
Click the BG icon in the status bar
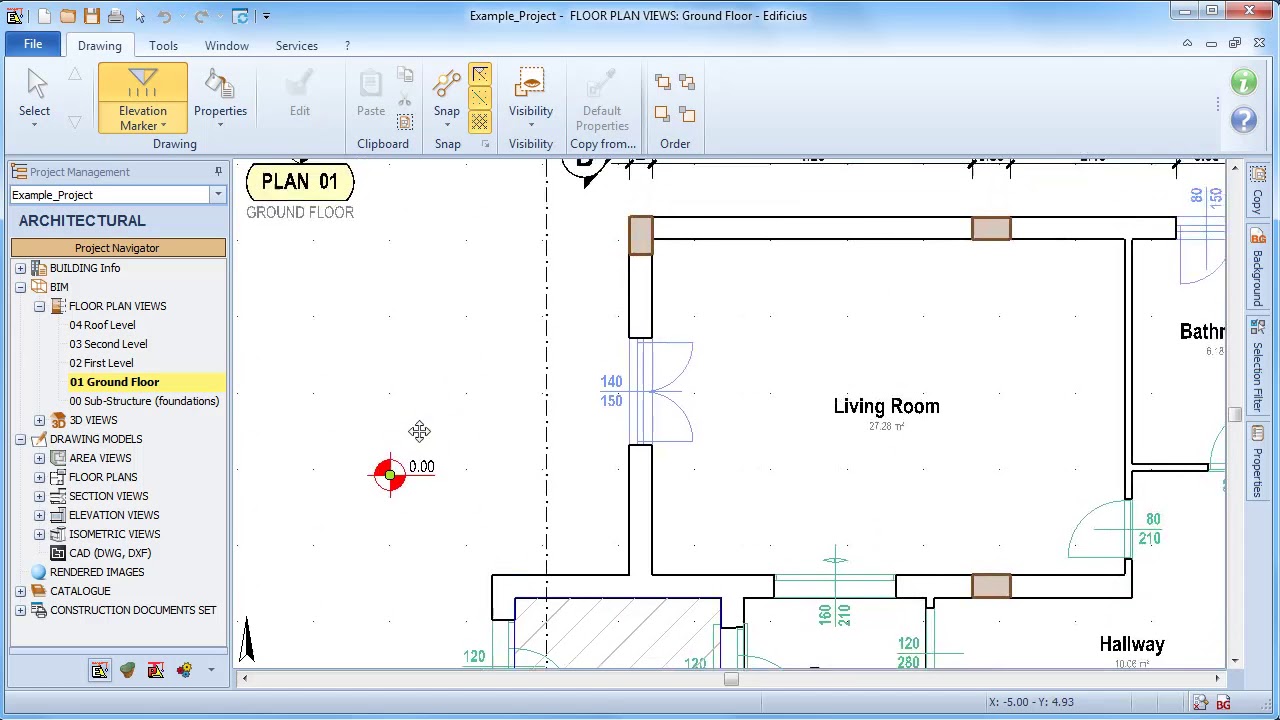coord(1223,703)
